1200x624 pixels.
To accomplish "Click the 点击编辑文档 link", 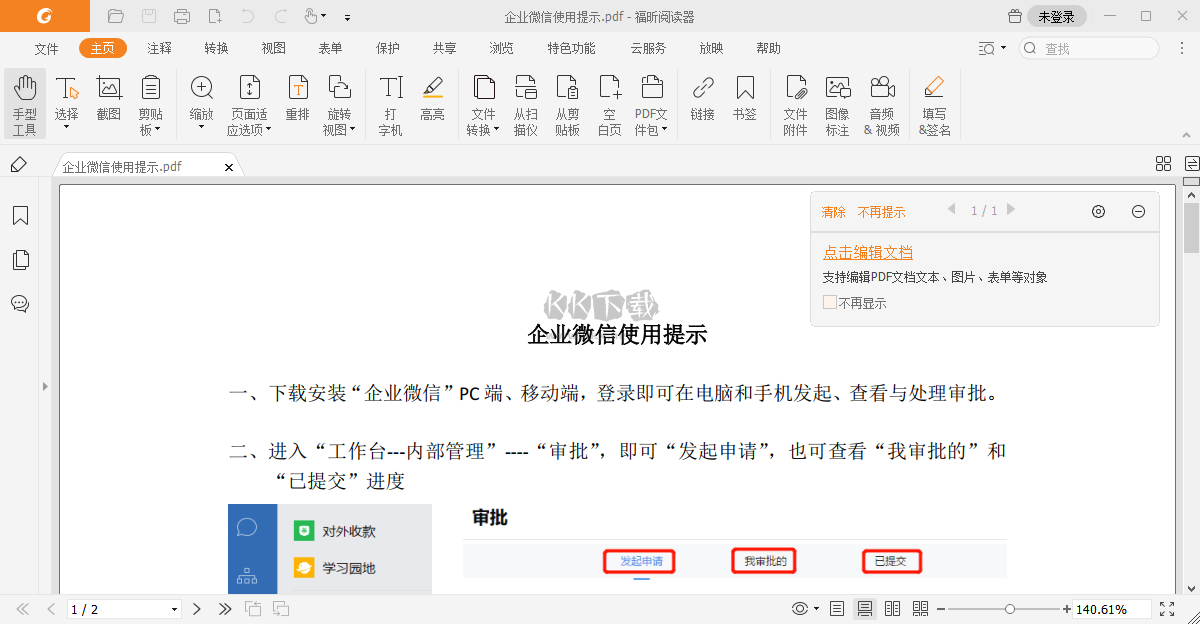I will tap(867, 252).
